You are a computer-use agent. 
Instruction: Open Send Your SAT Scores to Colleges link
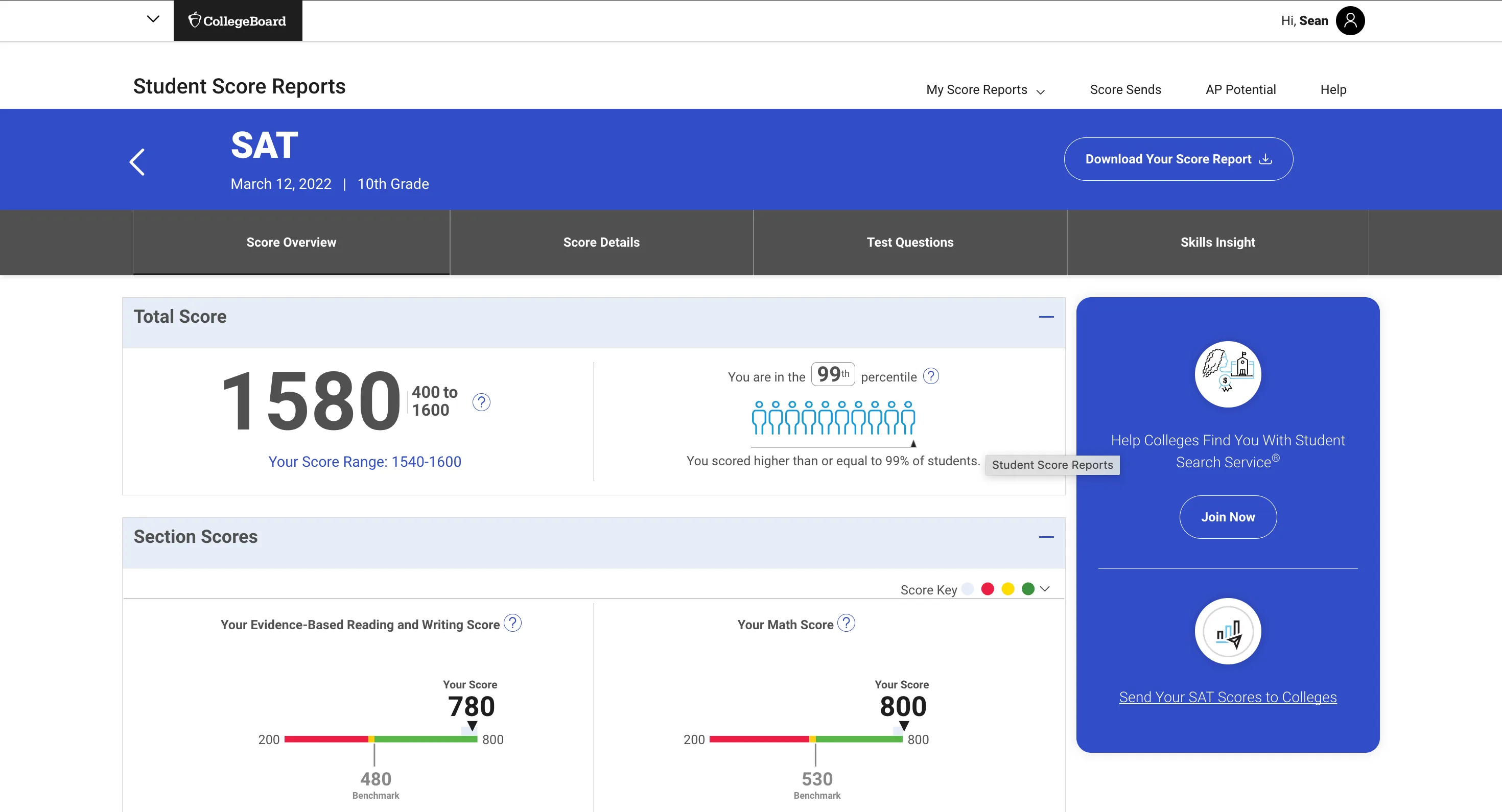tap(1227, 697)
